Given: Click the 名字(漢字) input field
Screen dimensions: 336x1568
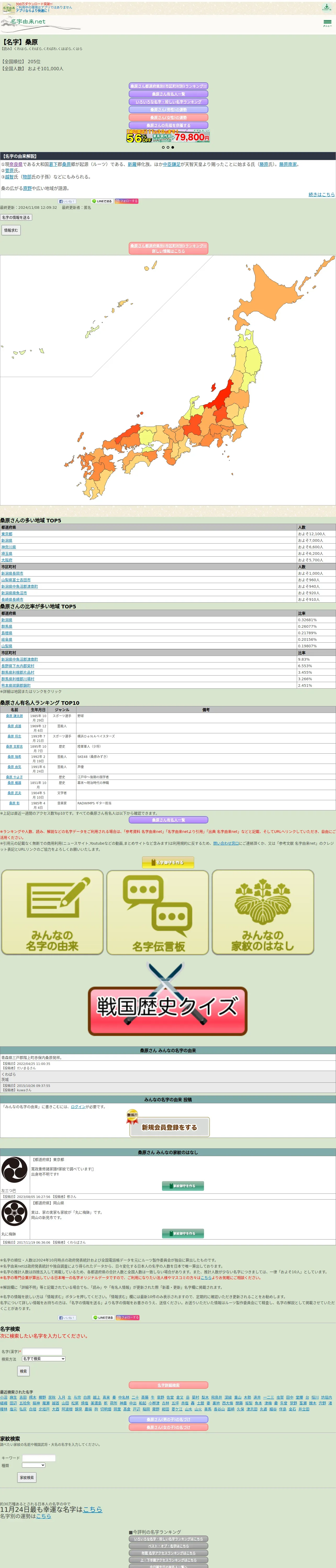Looking at the screenshot, I should [x=42, y=1351].
